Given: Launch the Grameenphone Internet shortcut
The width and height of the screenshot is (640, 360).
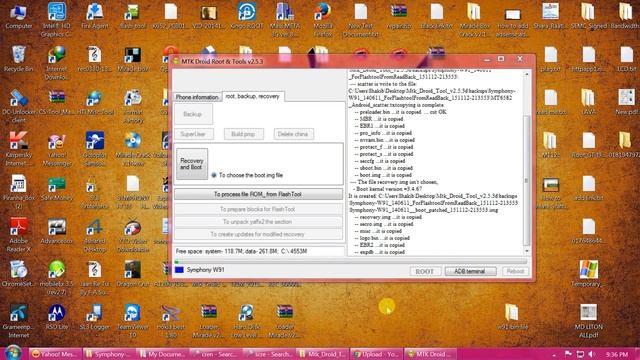Looking at the screenshot, I should tap(18, 321).
